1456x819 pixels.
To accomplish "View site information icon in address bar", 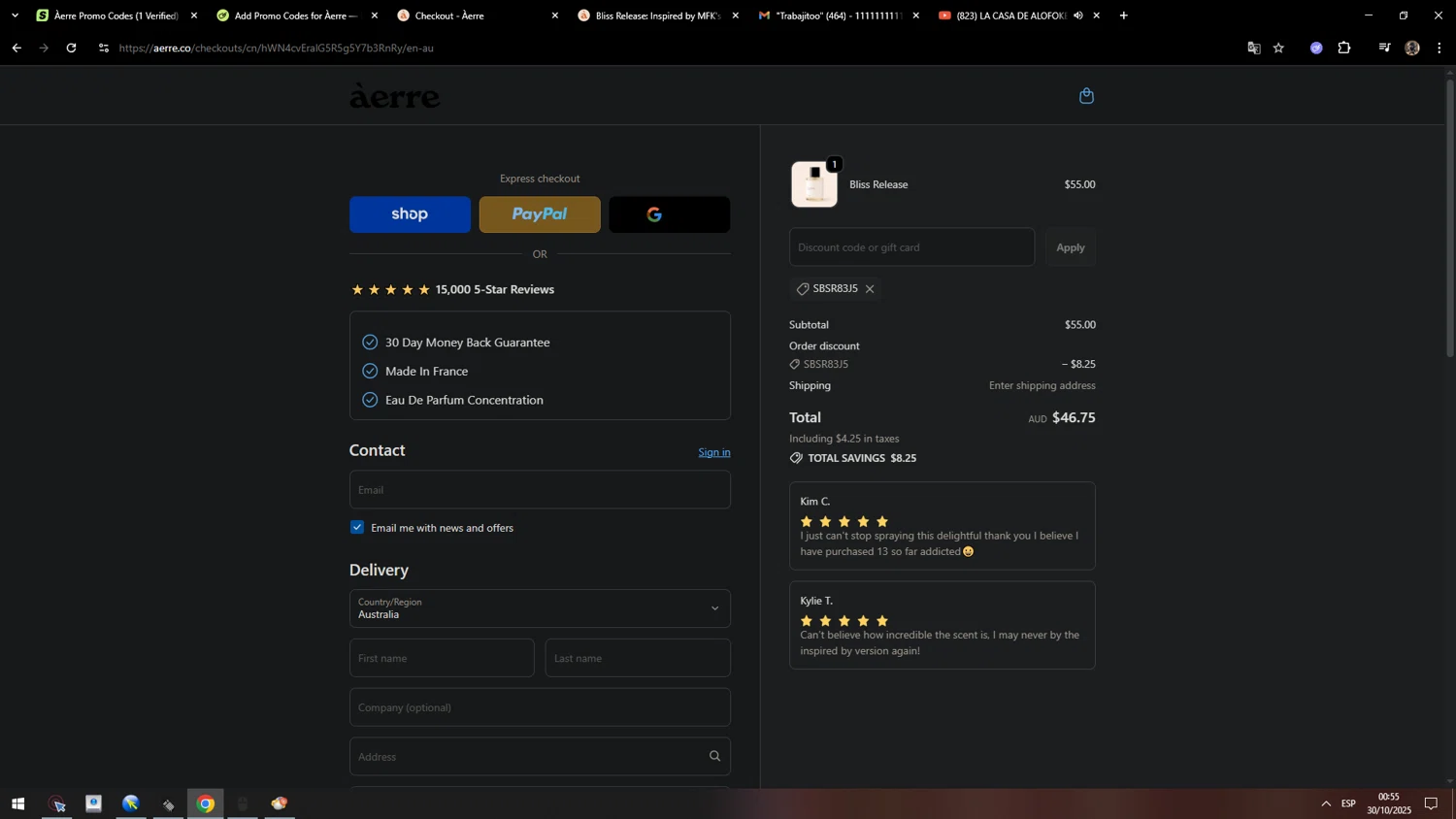I will pos(104,48).
